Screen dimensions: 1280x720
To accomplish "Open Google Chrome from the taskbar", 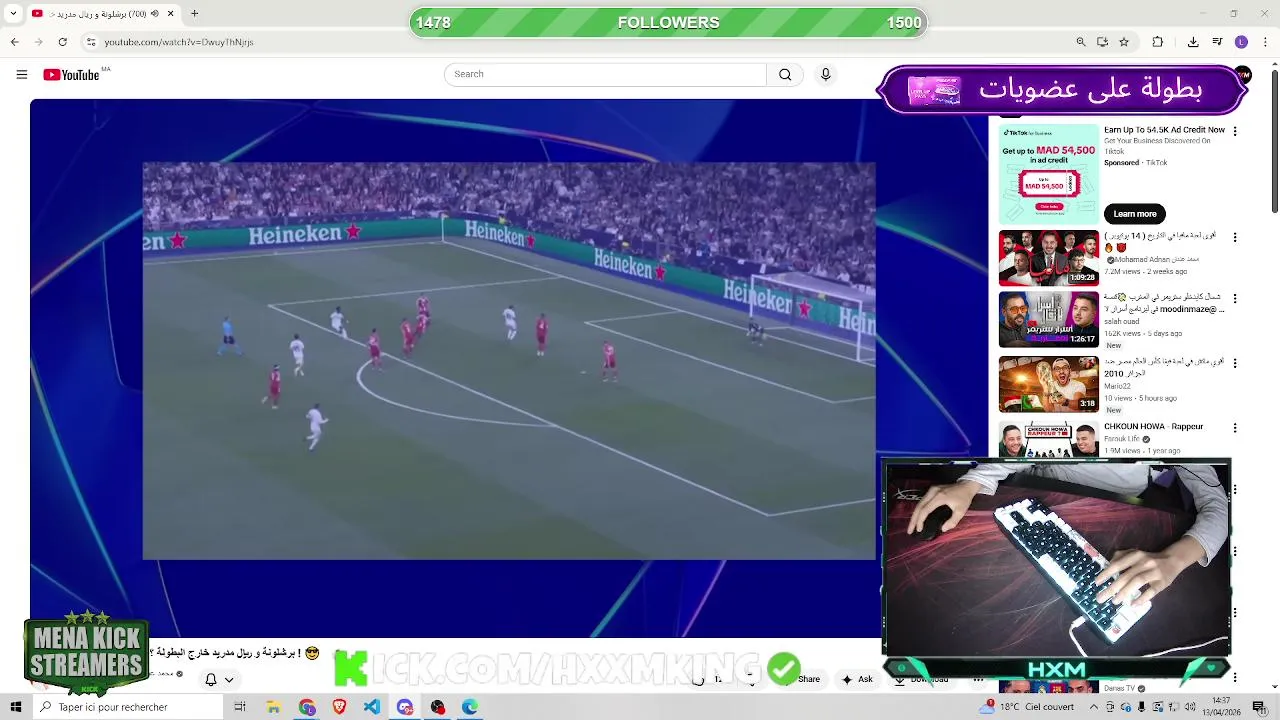I will pos(306,707).
